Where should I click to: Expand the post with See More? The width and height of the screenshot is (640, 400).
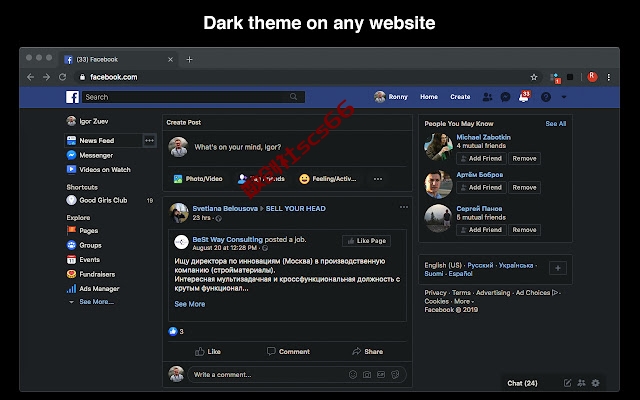click(x=190, y=304)
